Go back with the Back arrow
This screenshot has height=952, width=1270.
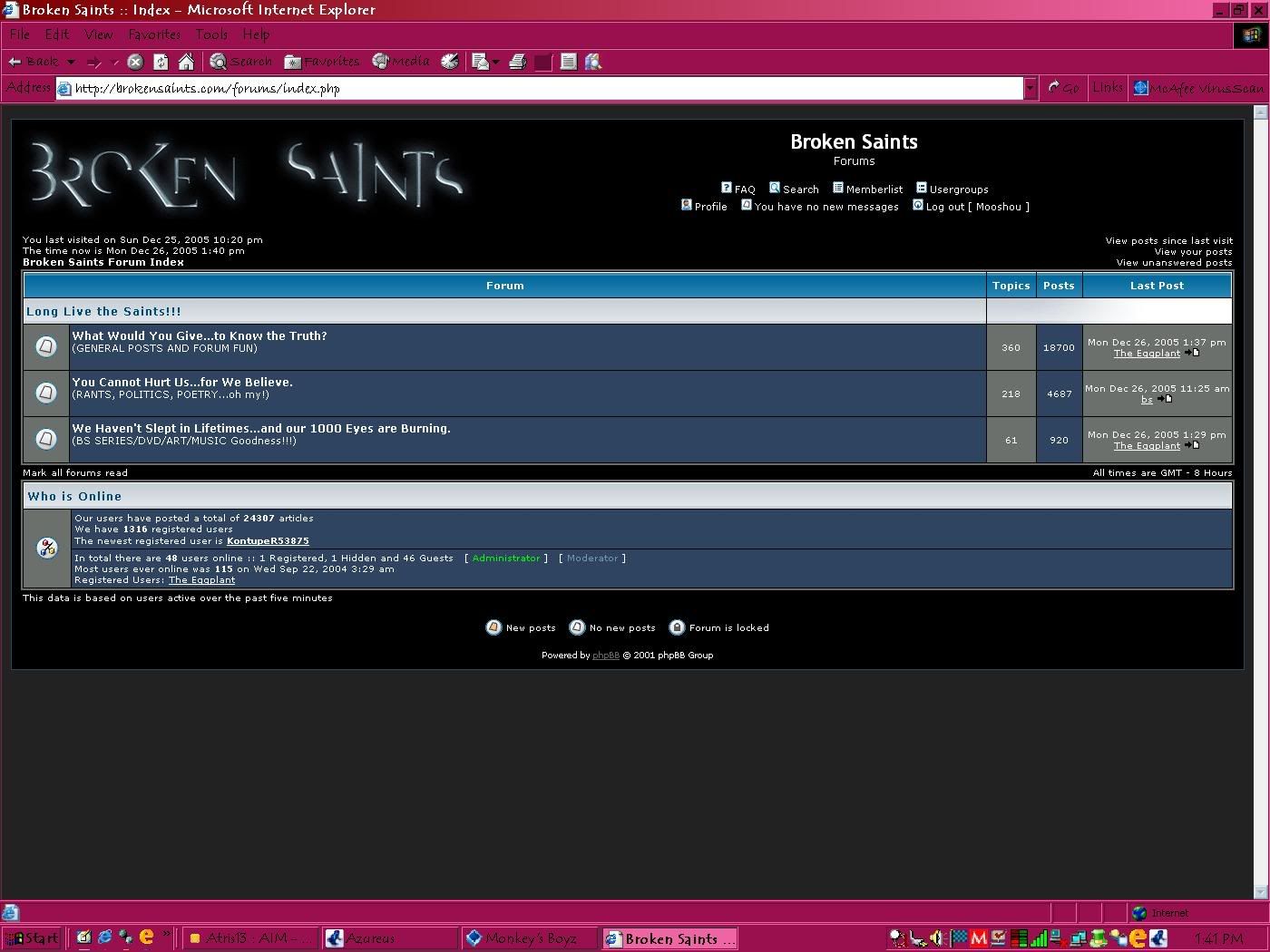tap(33, 62)
